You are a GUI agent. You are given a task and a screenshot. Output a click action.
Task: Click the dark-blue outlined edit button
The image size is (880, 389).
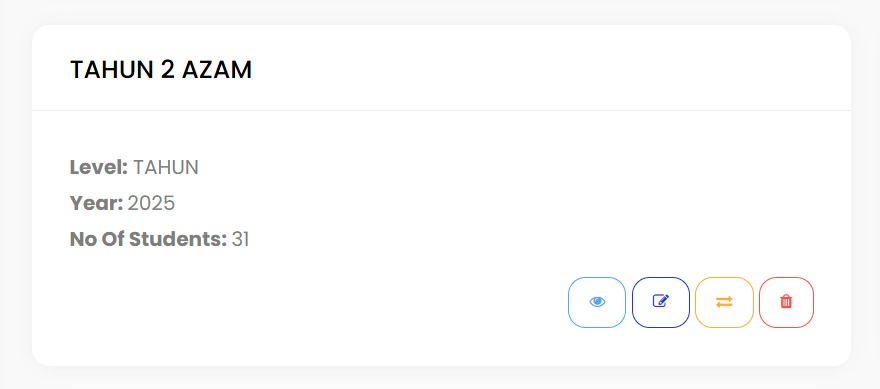coord(661,302)
